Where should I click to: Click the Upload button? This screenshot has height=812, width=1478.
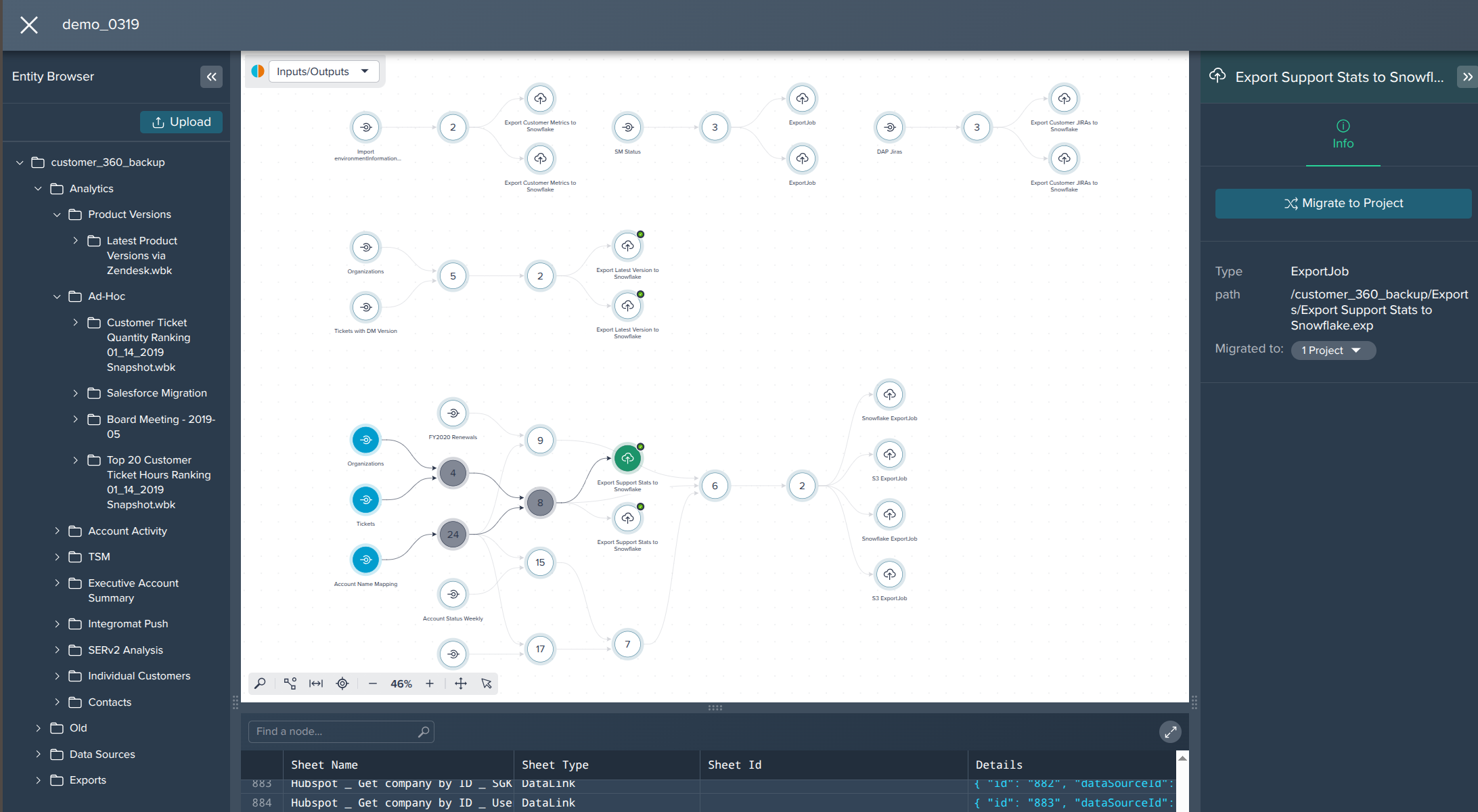point(181,122)
